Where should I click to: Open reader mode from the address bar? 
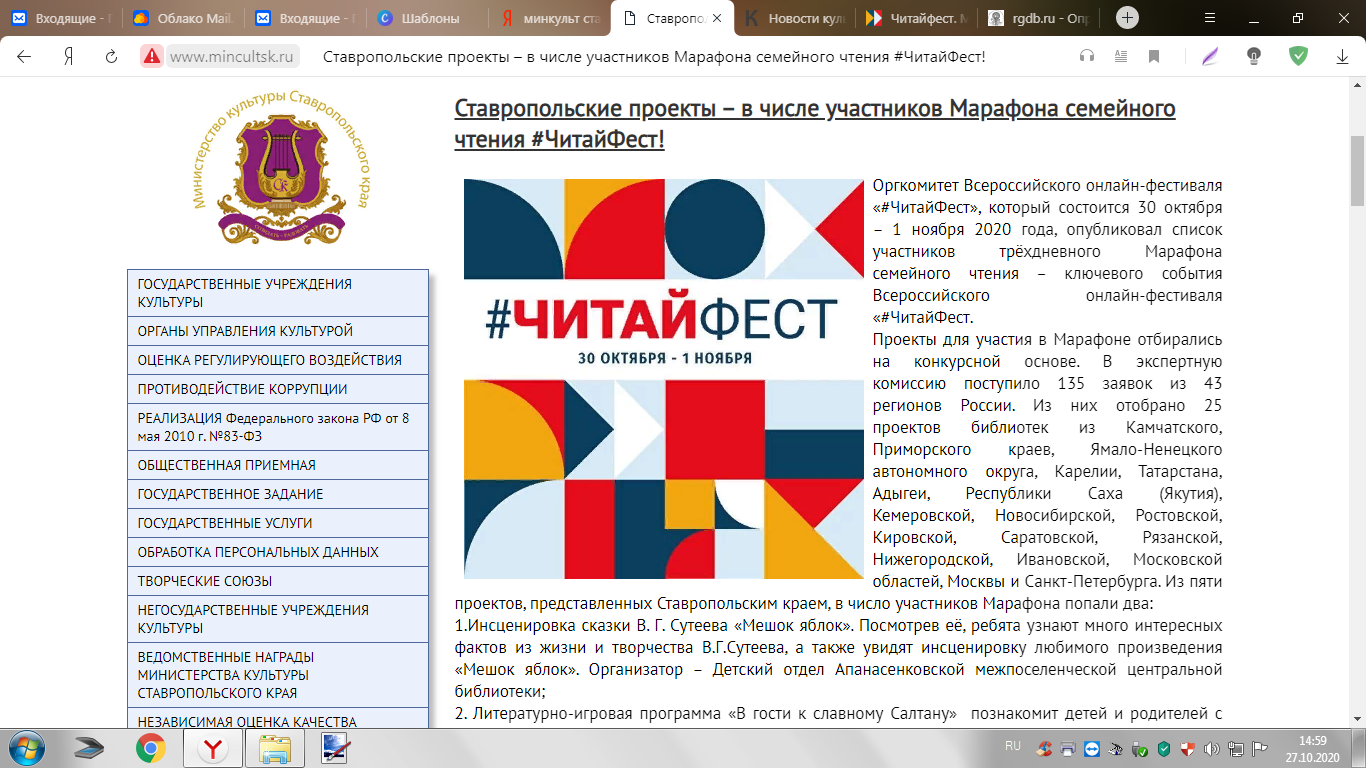[1121, 57]
